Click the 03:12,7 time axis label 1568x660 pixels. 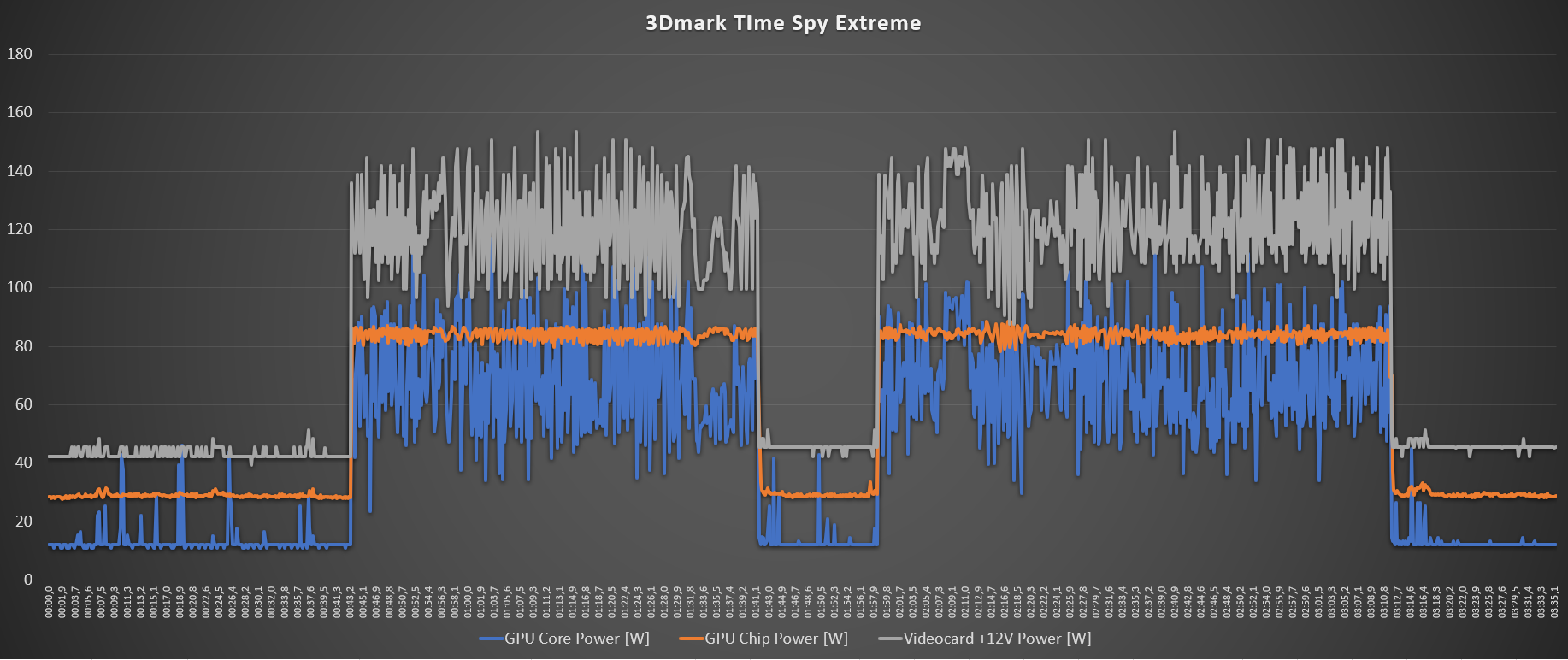click(1397, 602)
